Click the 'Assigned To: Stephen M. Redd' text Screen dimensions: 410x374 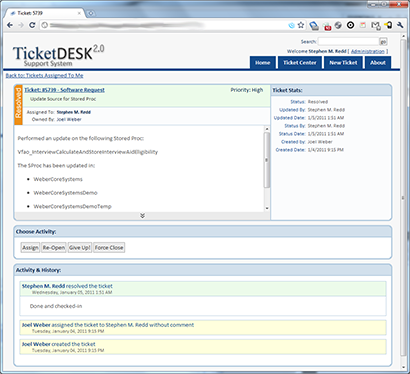[58, 112]
